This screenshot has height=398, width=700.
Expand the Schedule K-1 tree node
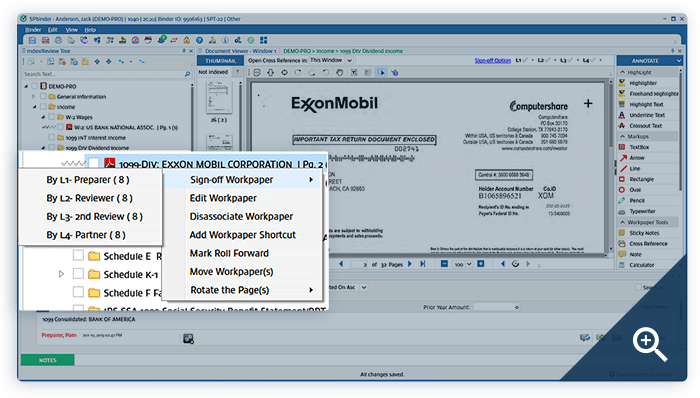(61, 274)
